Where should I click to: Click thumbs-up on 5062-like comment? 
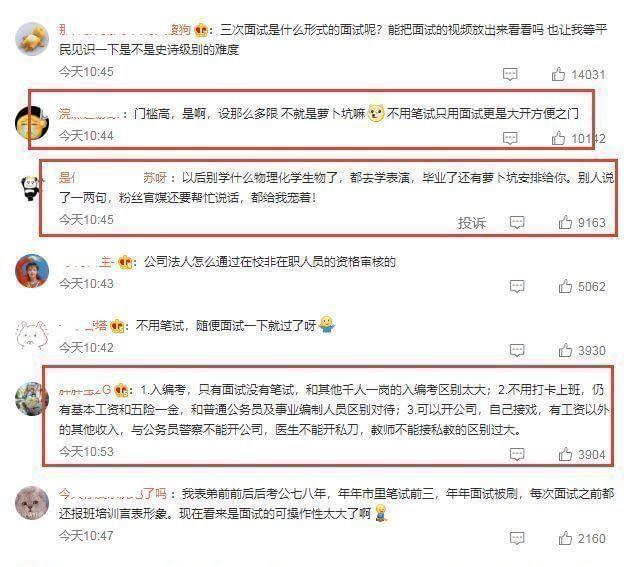[565, 286]
